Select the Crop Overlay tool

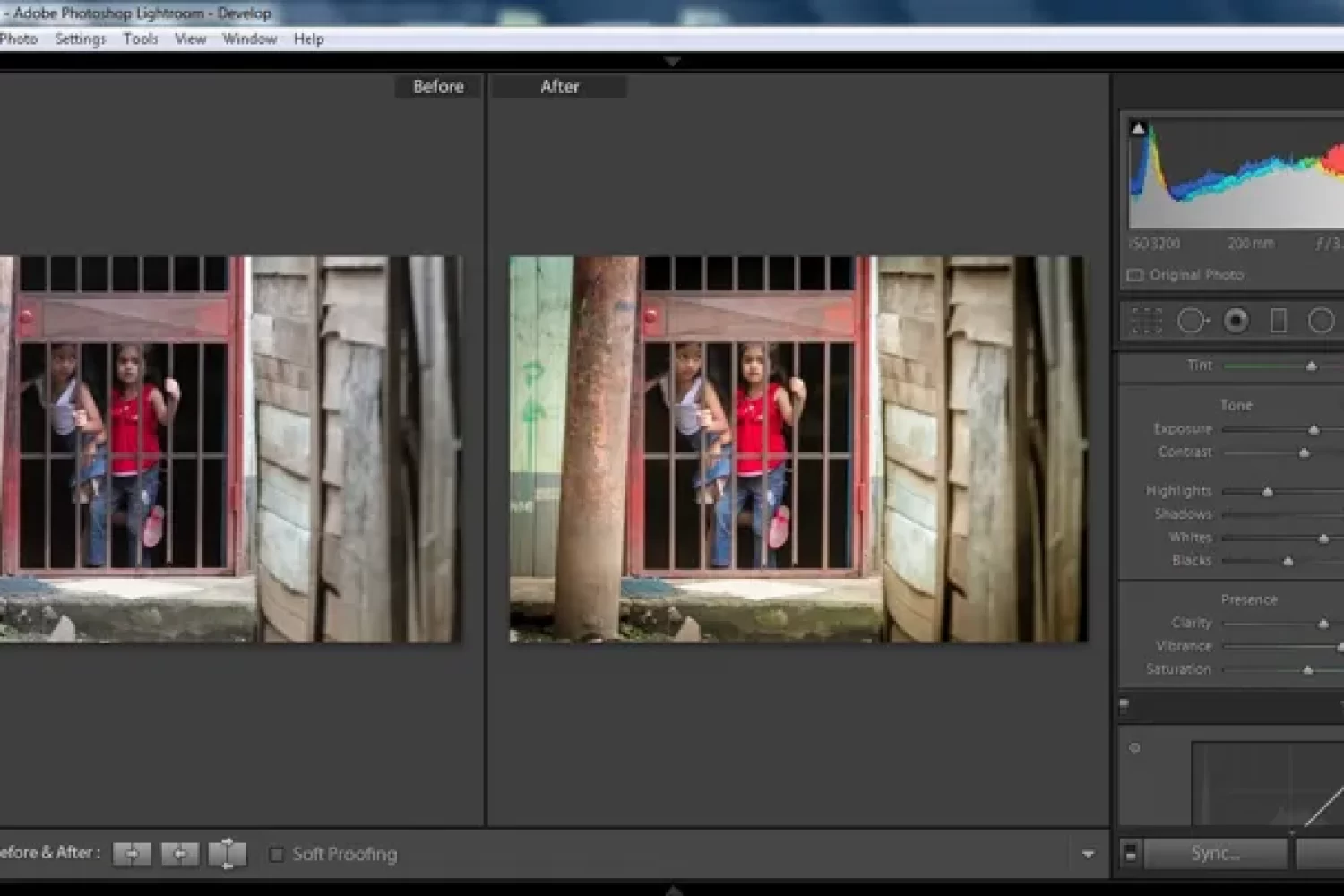pyautogui.click(x=1145, y=321)
